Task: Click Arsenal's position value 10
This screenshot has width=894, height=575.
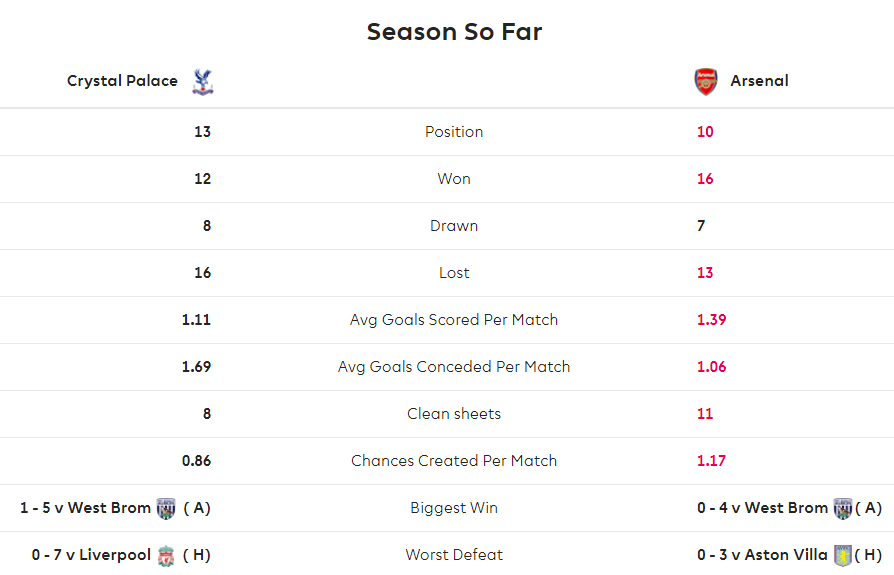Action: pyautogui.click(x=705, y=132)
